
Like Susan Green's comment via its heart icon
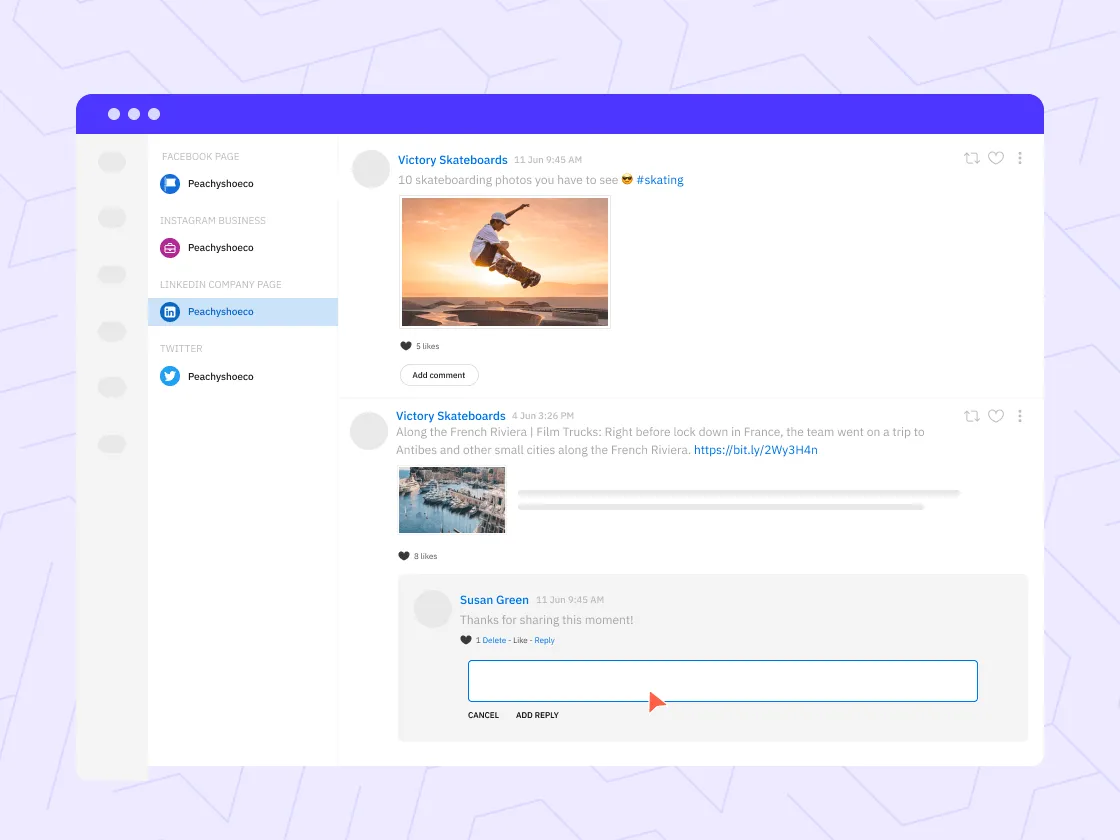[x=466, y=640]
